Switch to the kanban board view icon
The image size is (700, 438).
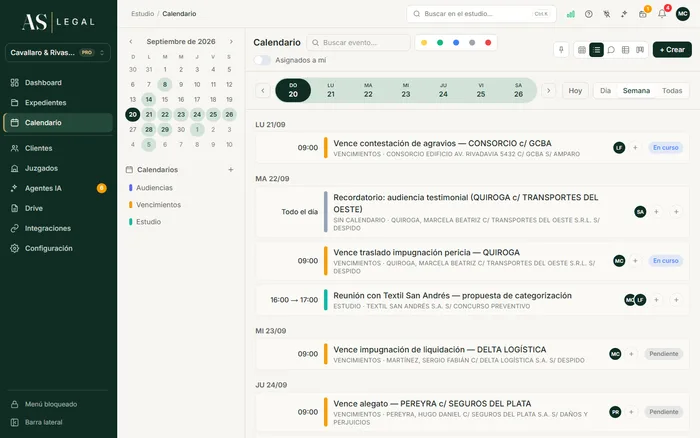tap(640, 50)
